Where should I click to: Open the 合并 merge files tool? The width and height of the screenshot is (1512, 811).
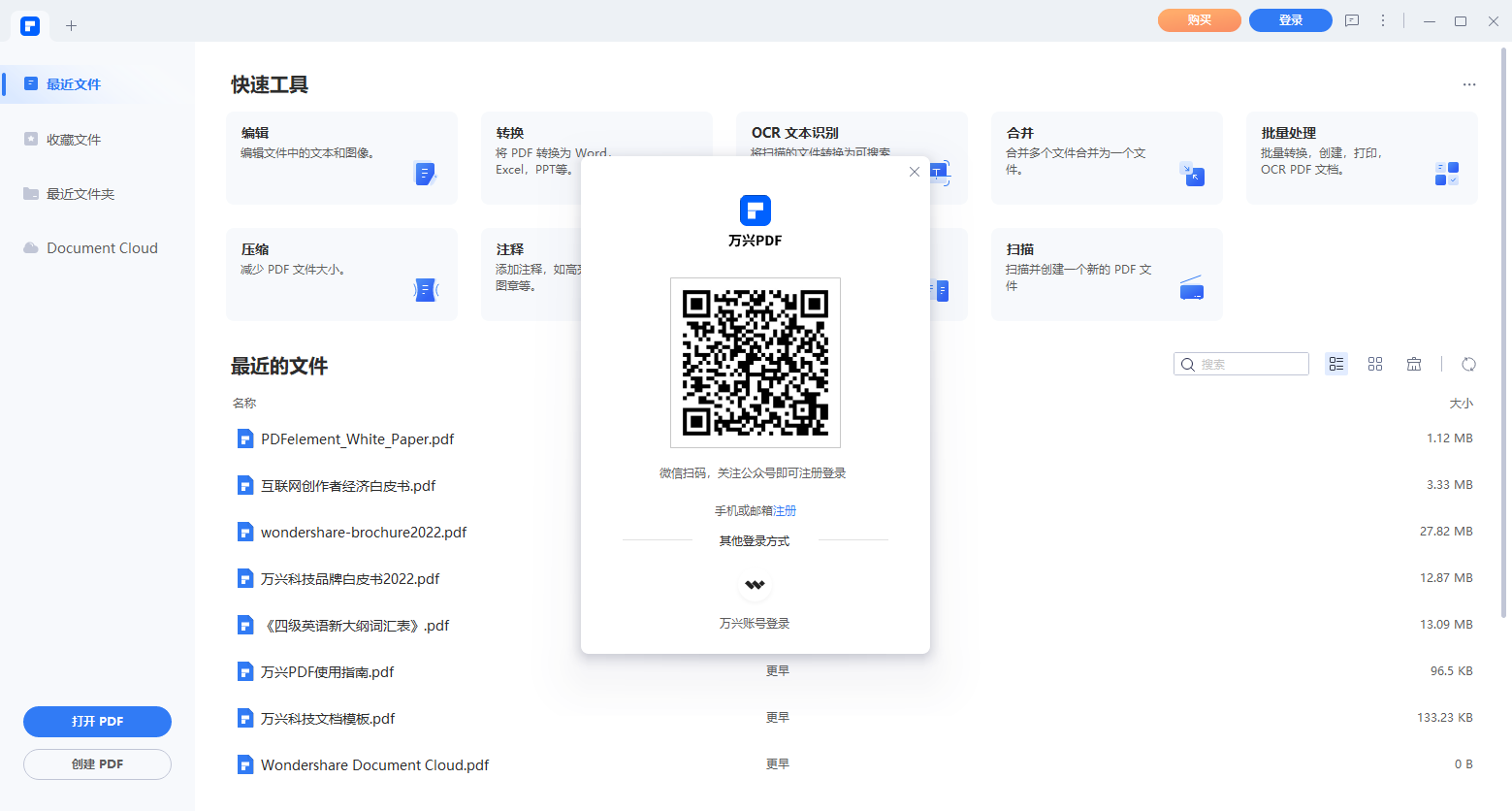click(x=1106, y=157)
